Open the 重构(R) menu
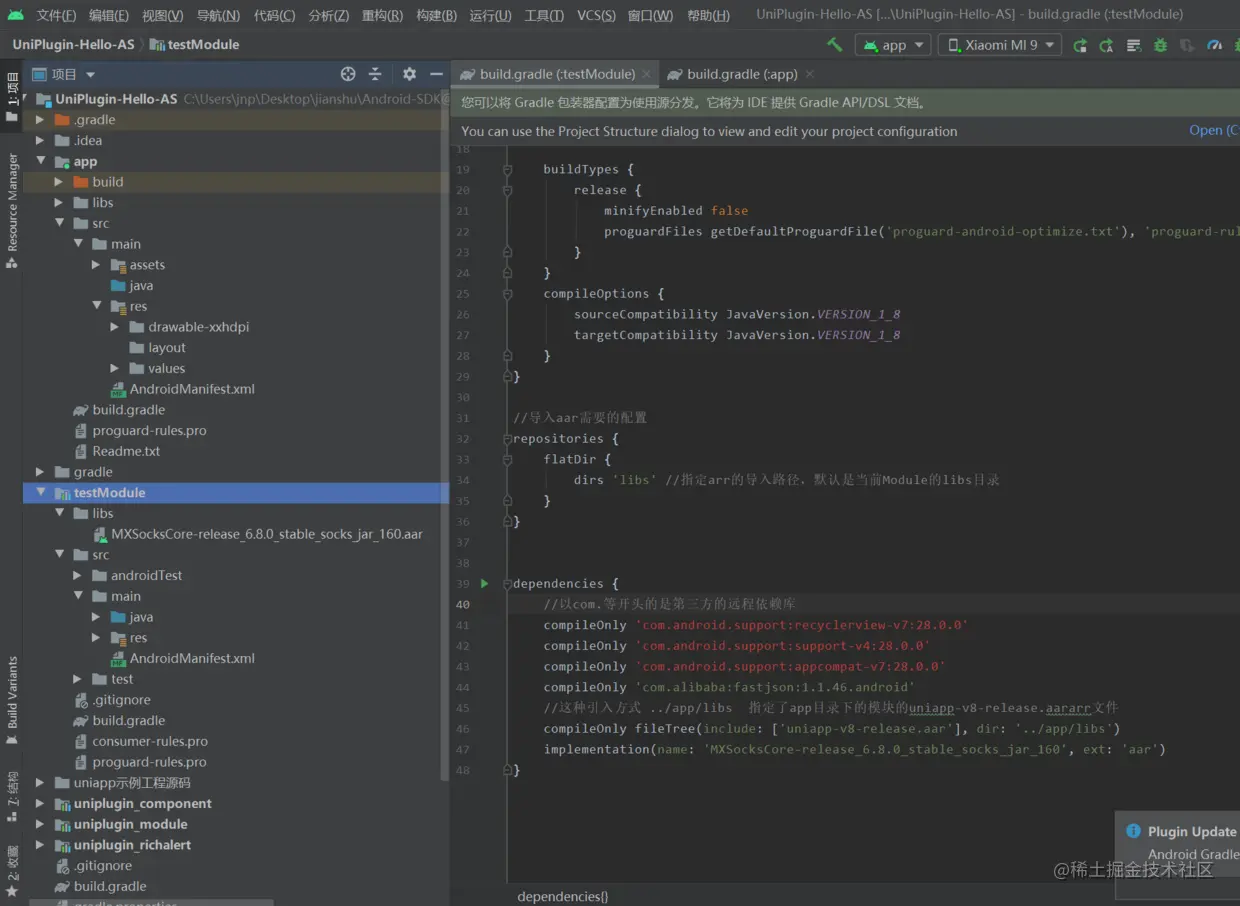Screen dimensions: 1240x906 point(382,15)
